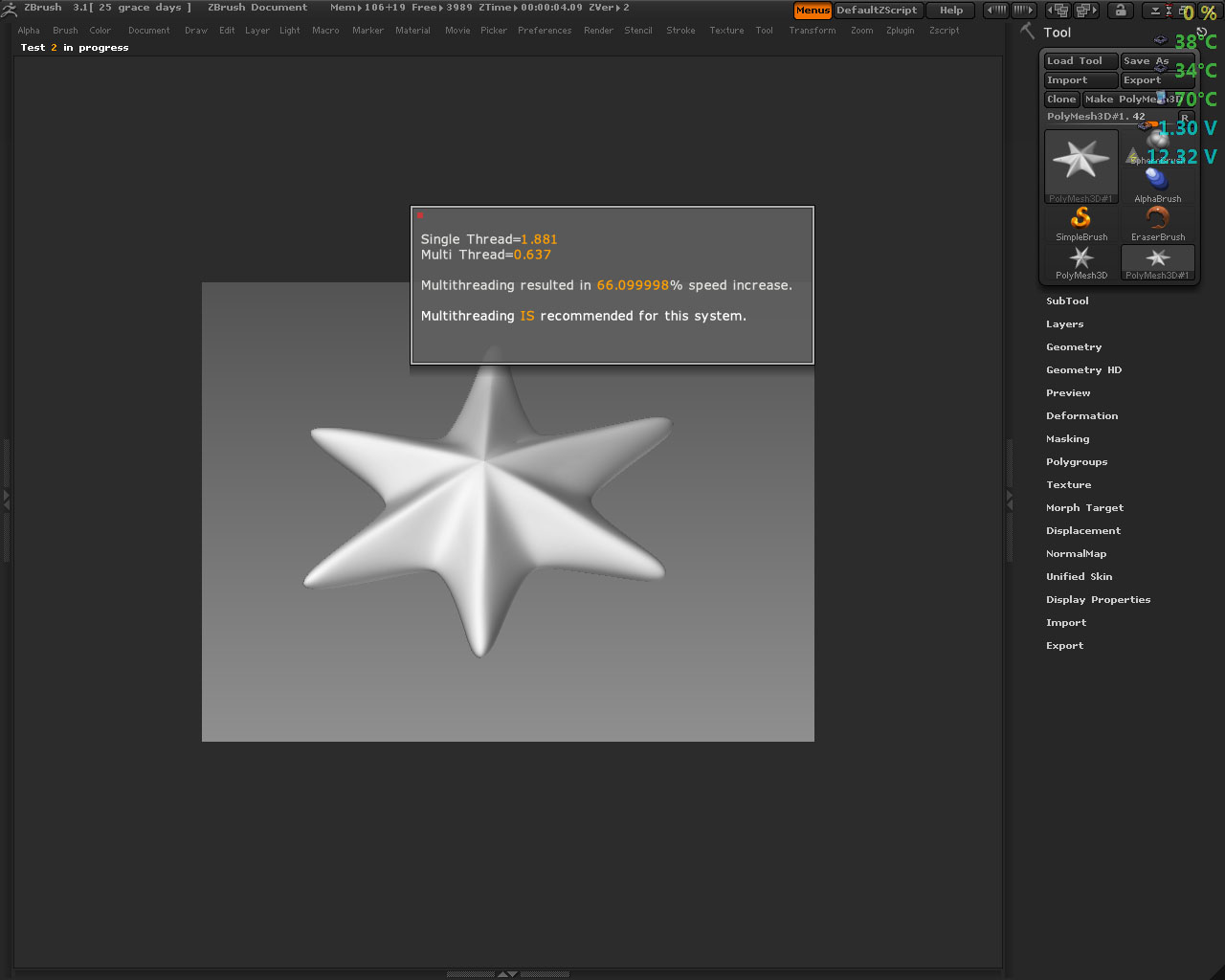Click the hammer Tool palette icon

(x=1028, y=32)
